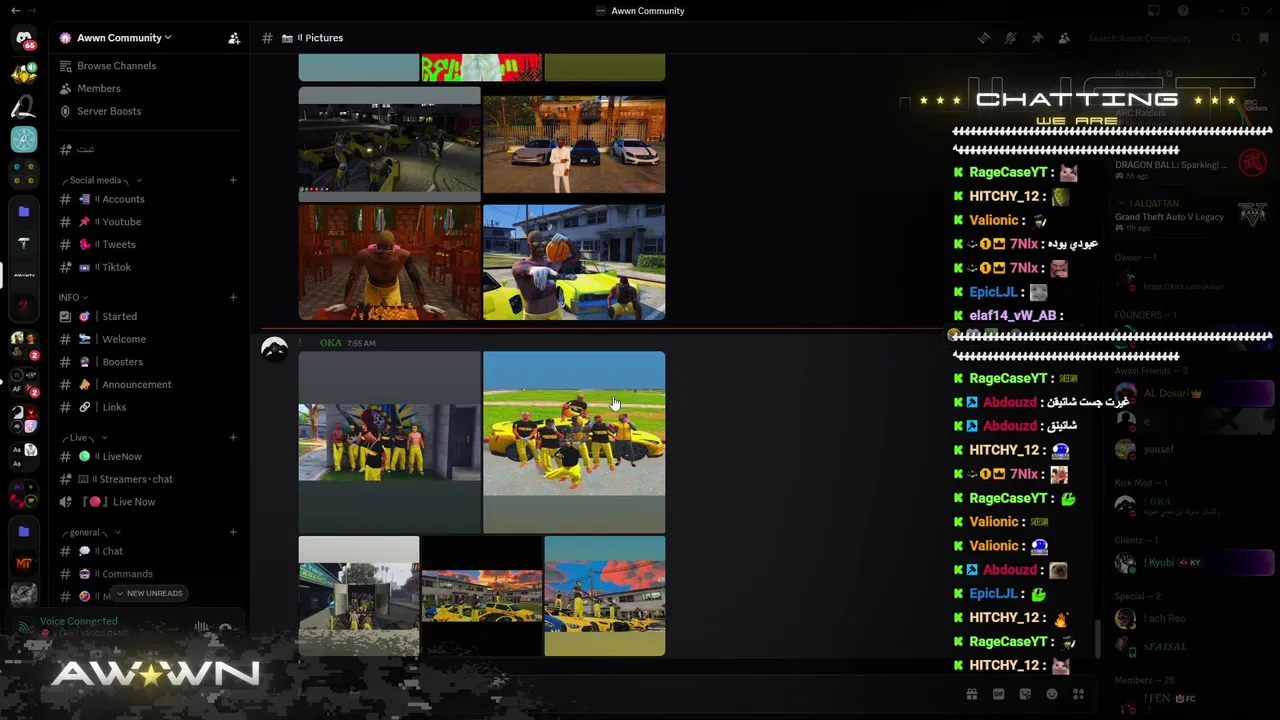
Task: Open Threads icon in channel header
Action: 984,38
